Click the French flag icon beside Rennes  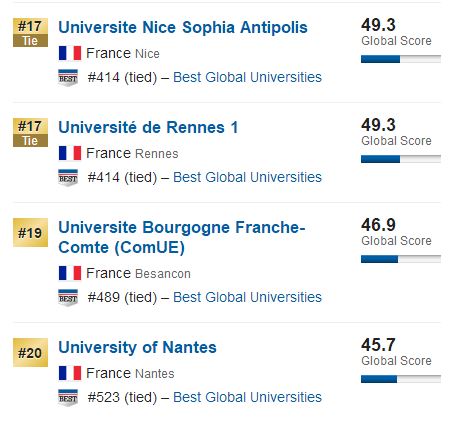(x=70, y=153)
